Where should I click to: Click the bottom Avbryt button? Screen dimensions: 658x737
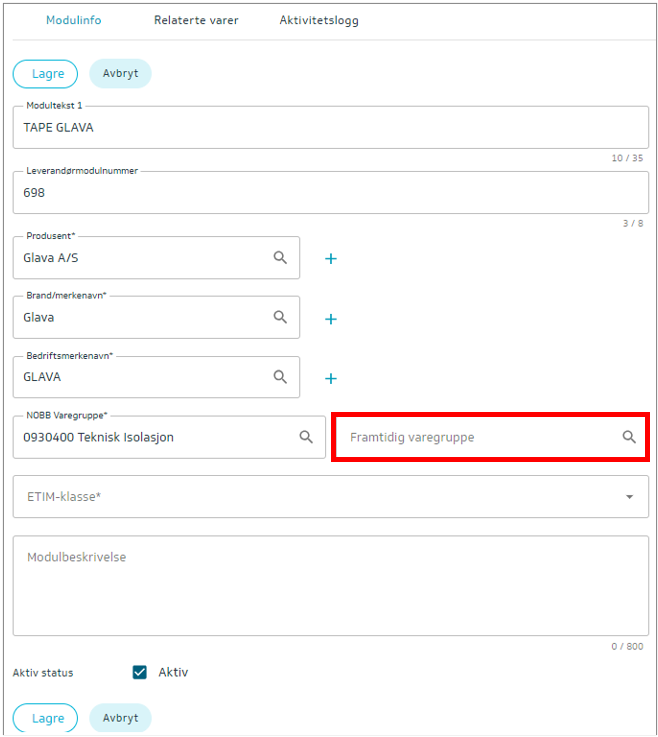coord(120,718)
